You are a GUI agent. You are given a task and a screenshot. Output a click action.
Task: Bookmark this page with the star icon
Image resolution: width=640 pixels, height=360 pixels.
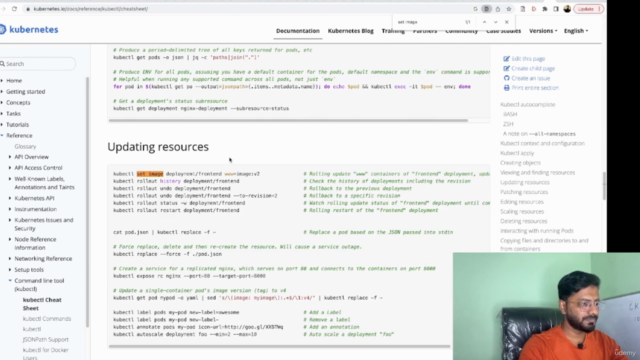pyautogui.click(x=509, y=9)
